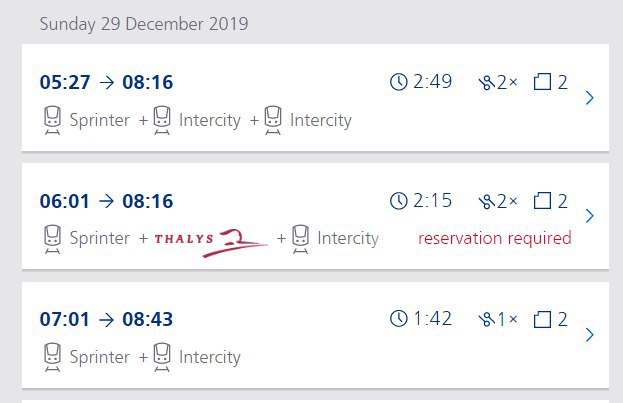
Task: Click the transfers icon beside 2× in 05:27 trip
Action: coord(486,83)
